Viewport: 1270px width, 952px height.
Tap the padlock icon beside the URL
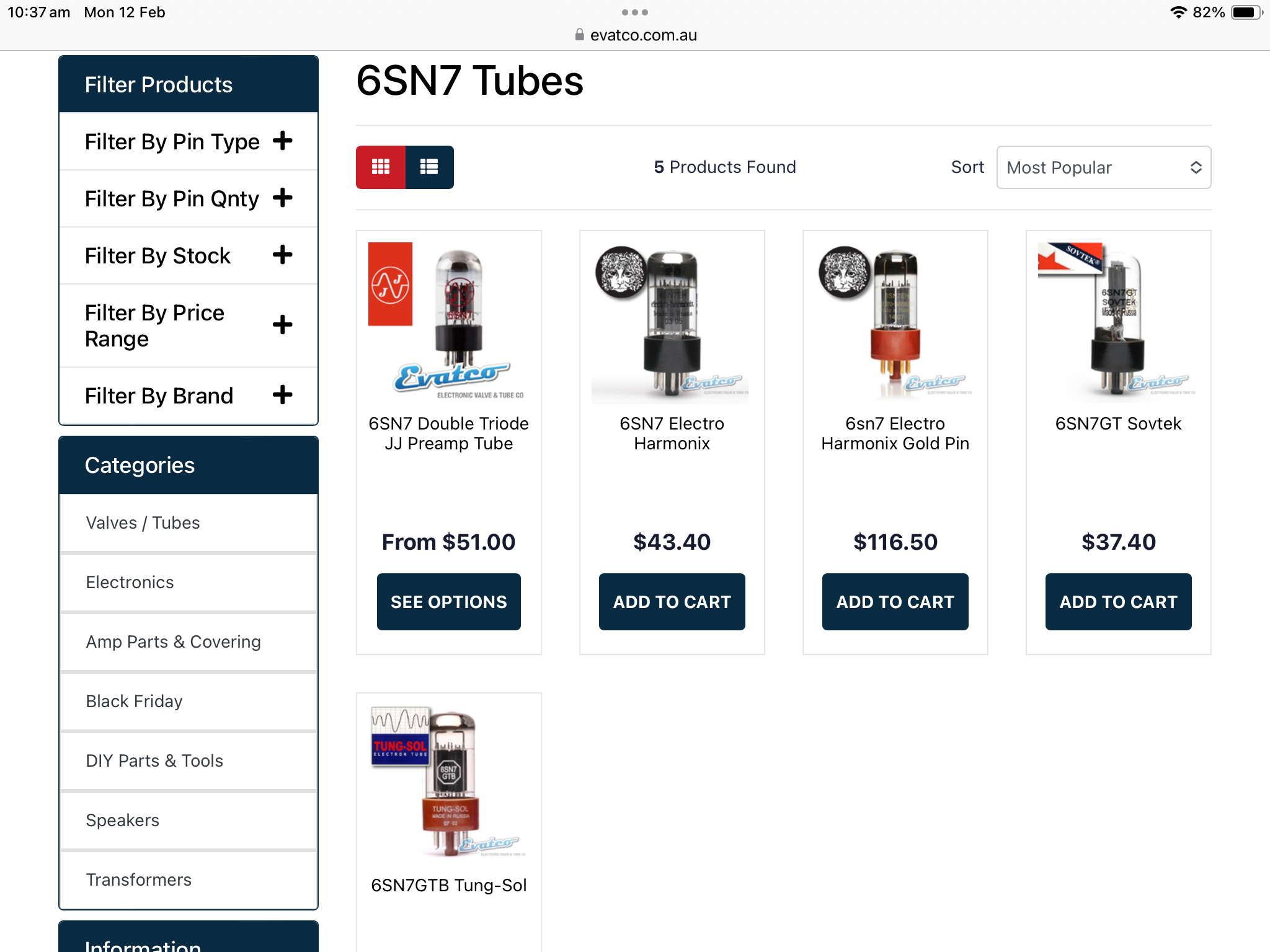point(579,35)
